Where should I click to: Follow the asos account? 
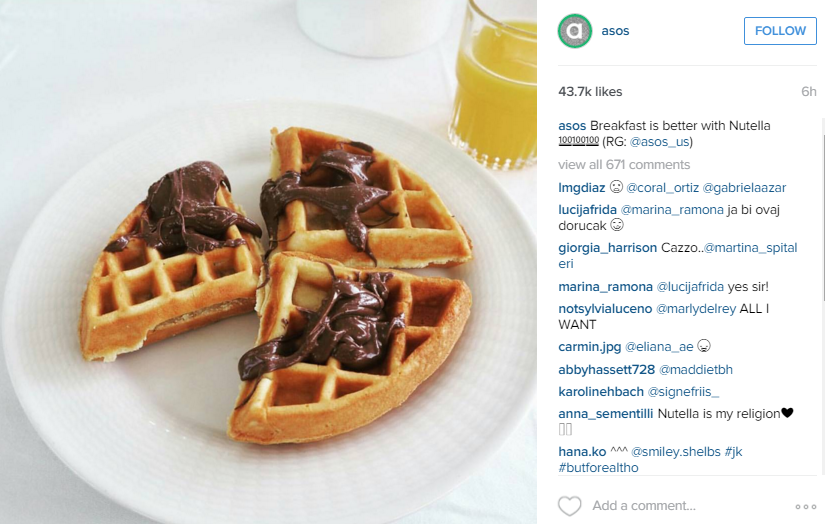coord(780,31)
